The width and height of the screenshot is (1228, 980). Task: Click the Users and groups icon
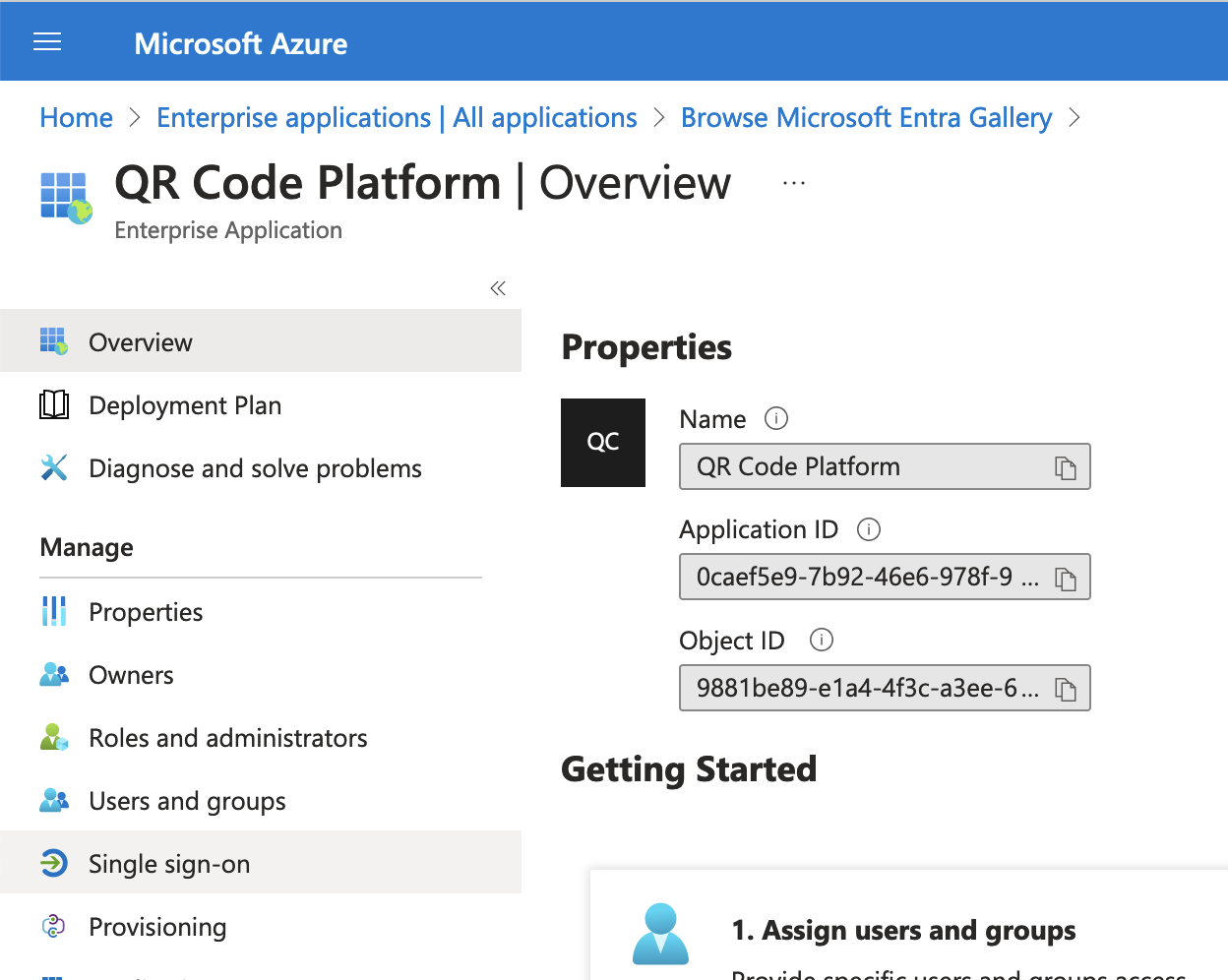coord(54,800)
